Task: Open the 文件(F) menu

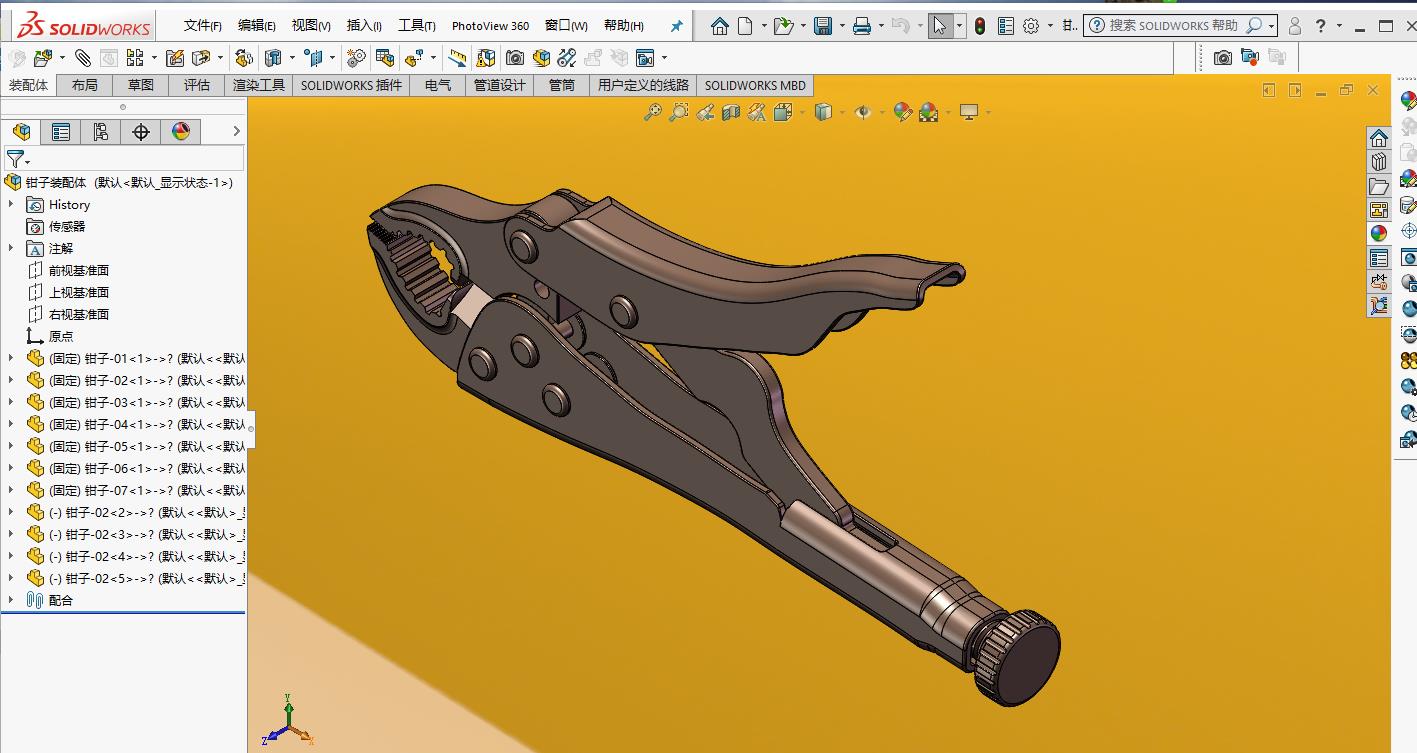Action: coord(203,26)
